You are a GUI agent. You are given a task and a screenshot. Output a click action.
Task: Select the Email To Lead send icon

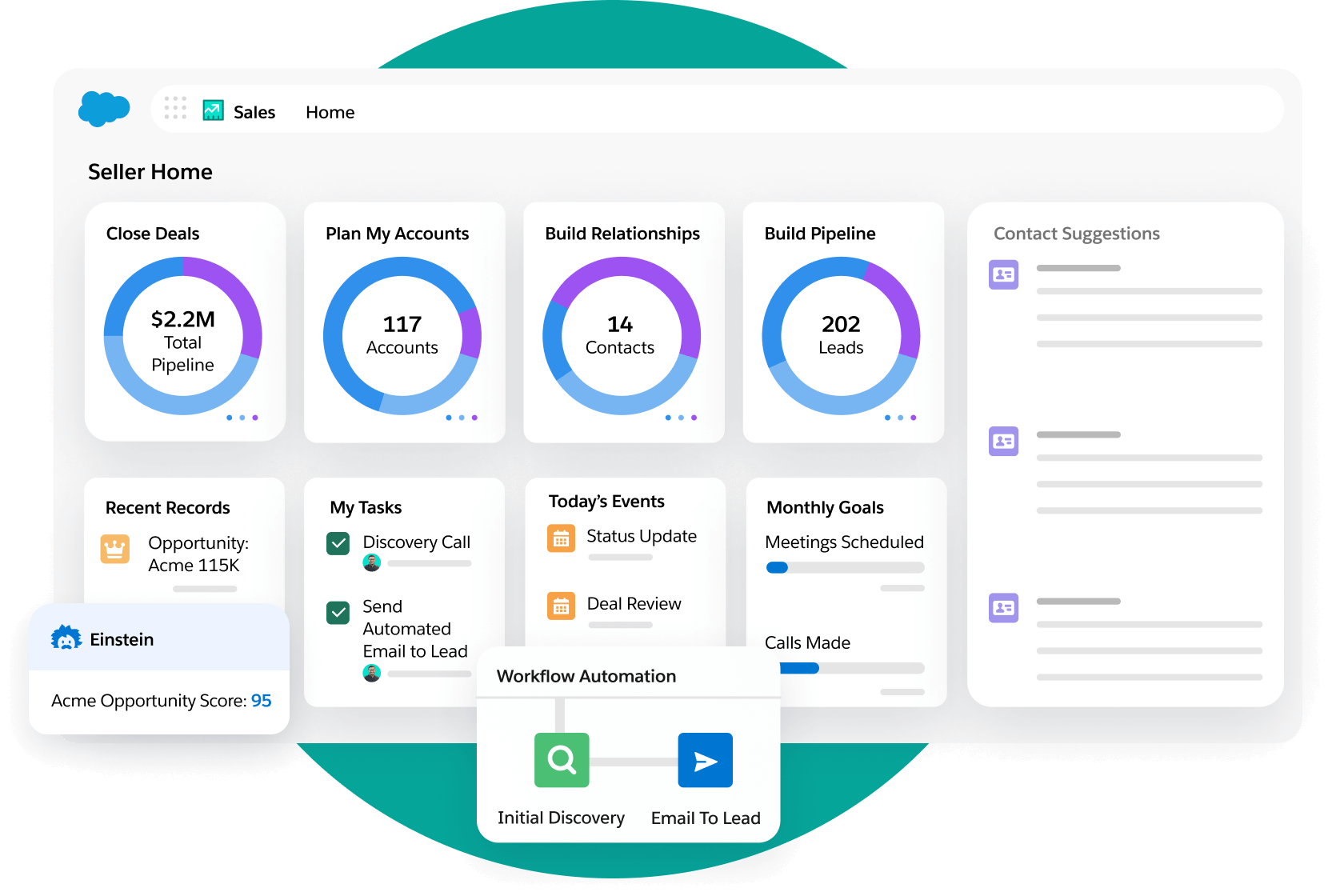point(706,761)
